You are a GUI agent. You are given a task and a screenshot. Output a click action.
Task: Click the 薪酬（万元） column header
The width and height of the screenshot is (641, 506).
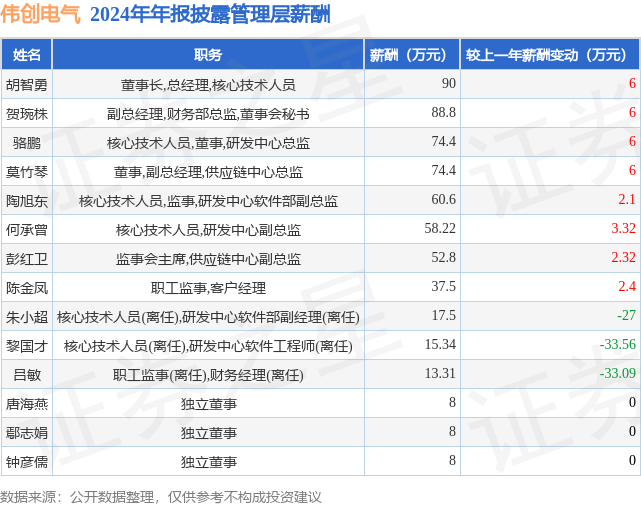point(412,54)
